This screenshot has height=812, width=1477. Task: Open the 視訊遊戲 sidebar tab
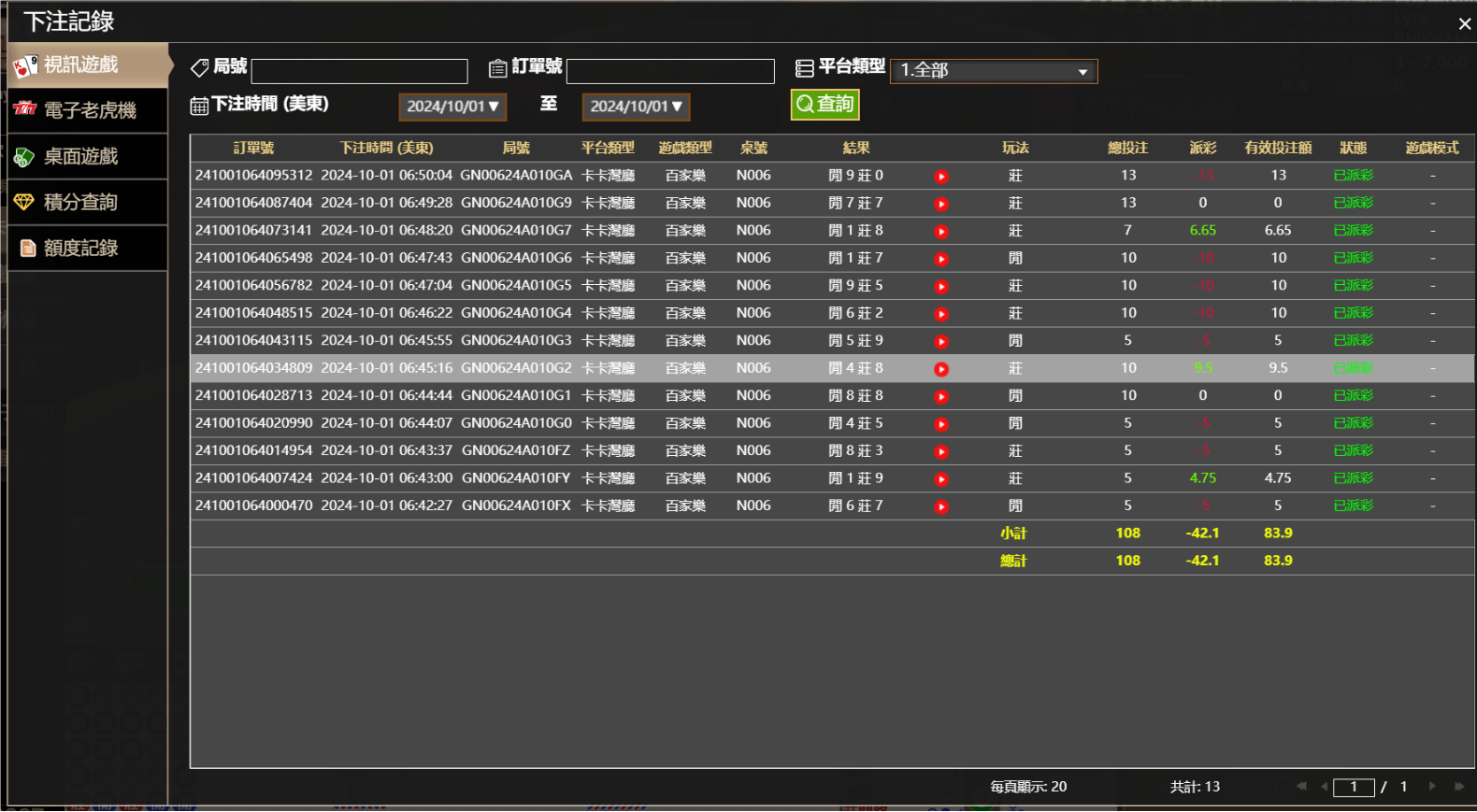coord(81,65)
